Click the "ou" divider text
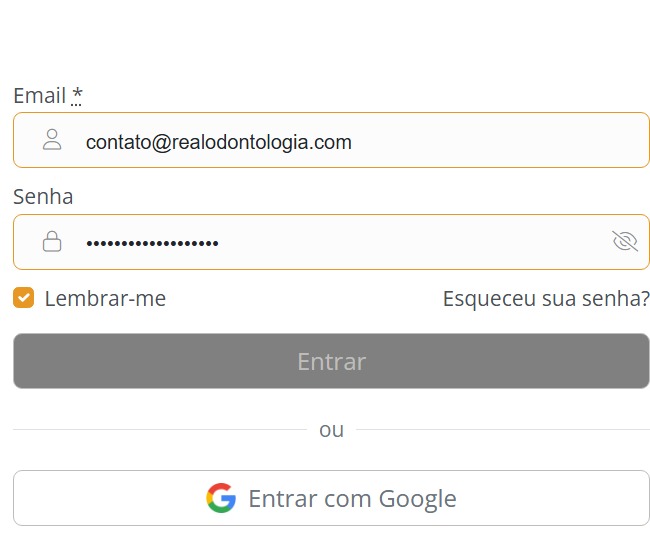Image resolution: width=650 pixels, height=559 pixels. click(x=331, y=430)
